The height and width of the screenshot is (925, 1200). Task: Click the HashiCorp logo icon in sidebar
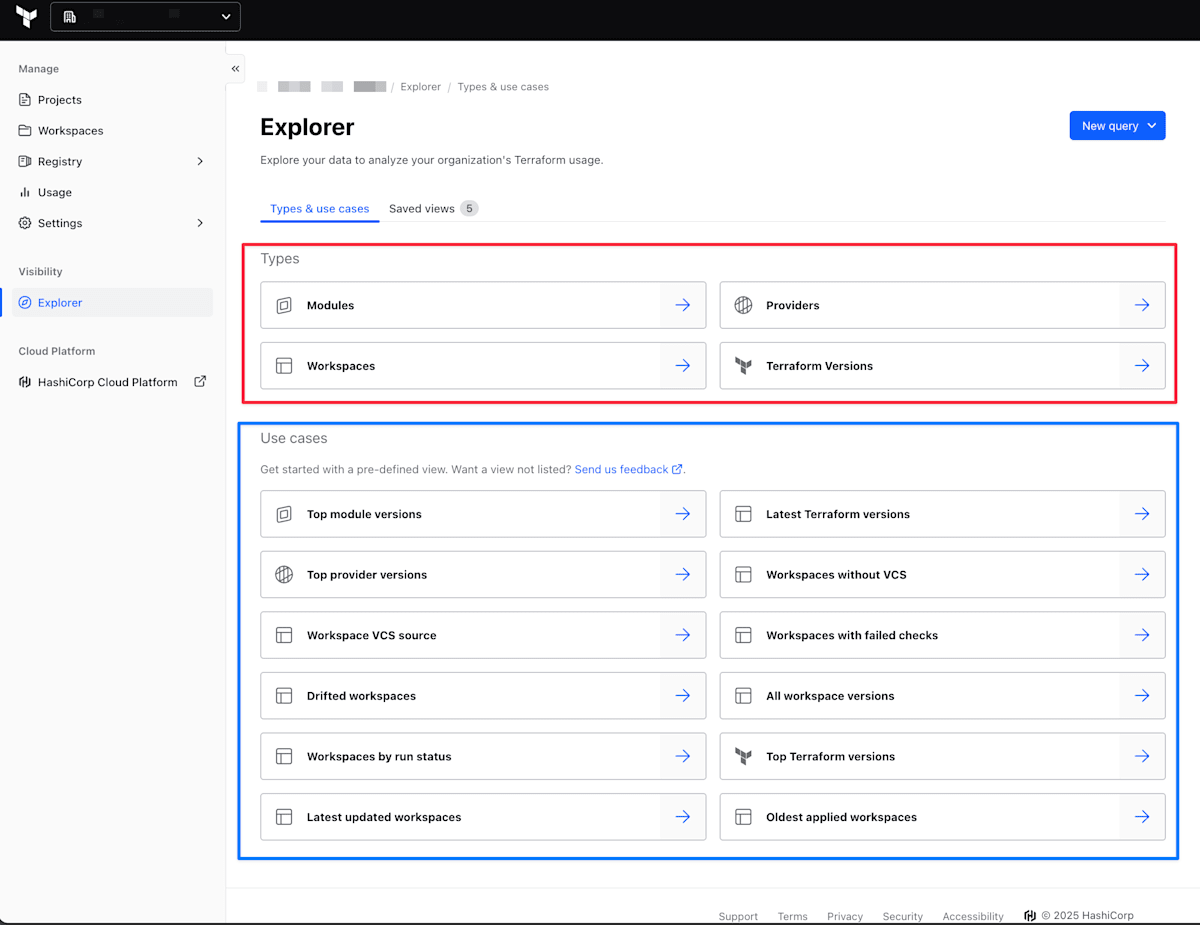tap(25, 382)
